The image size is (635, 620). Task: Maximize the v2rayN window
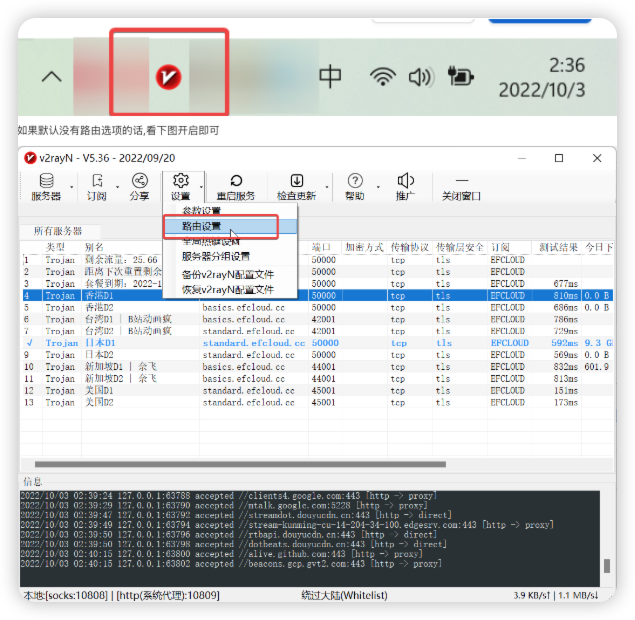tap(559, 158)
